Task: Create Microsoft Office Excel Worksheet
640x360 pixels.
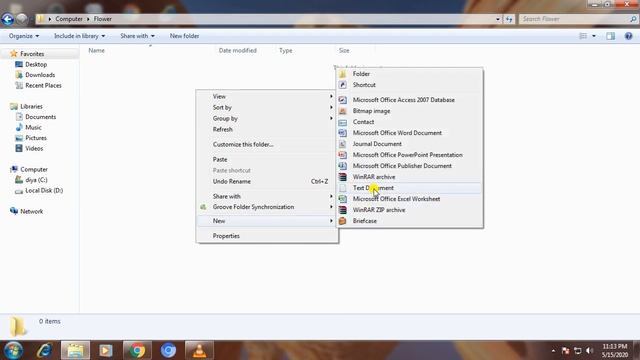Action: (x=409, y=199)
